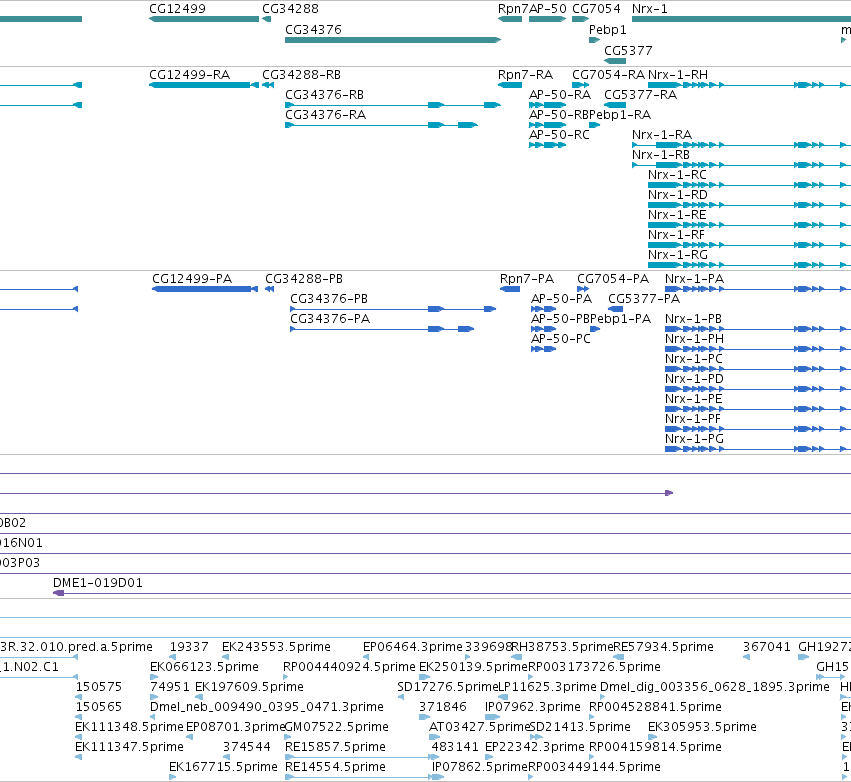Click the CG7054-RA transcript label
851x782 pixels.
pyautogui.click(x=608, y=74)
